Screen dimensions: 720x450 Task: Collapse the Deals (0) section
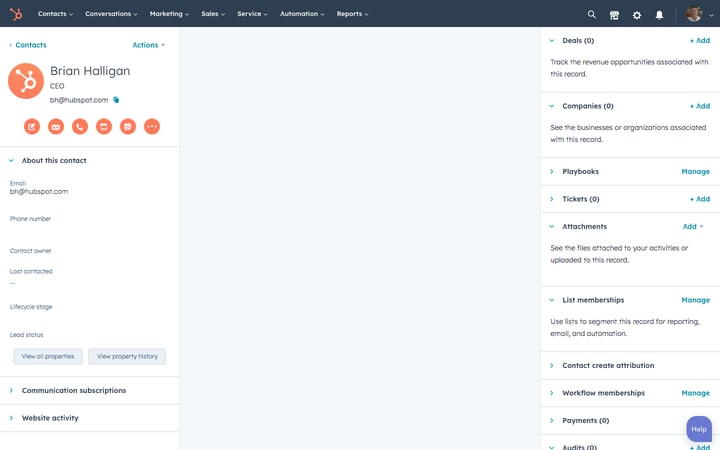[x=551, y=40]
